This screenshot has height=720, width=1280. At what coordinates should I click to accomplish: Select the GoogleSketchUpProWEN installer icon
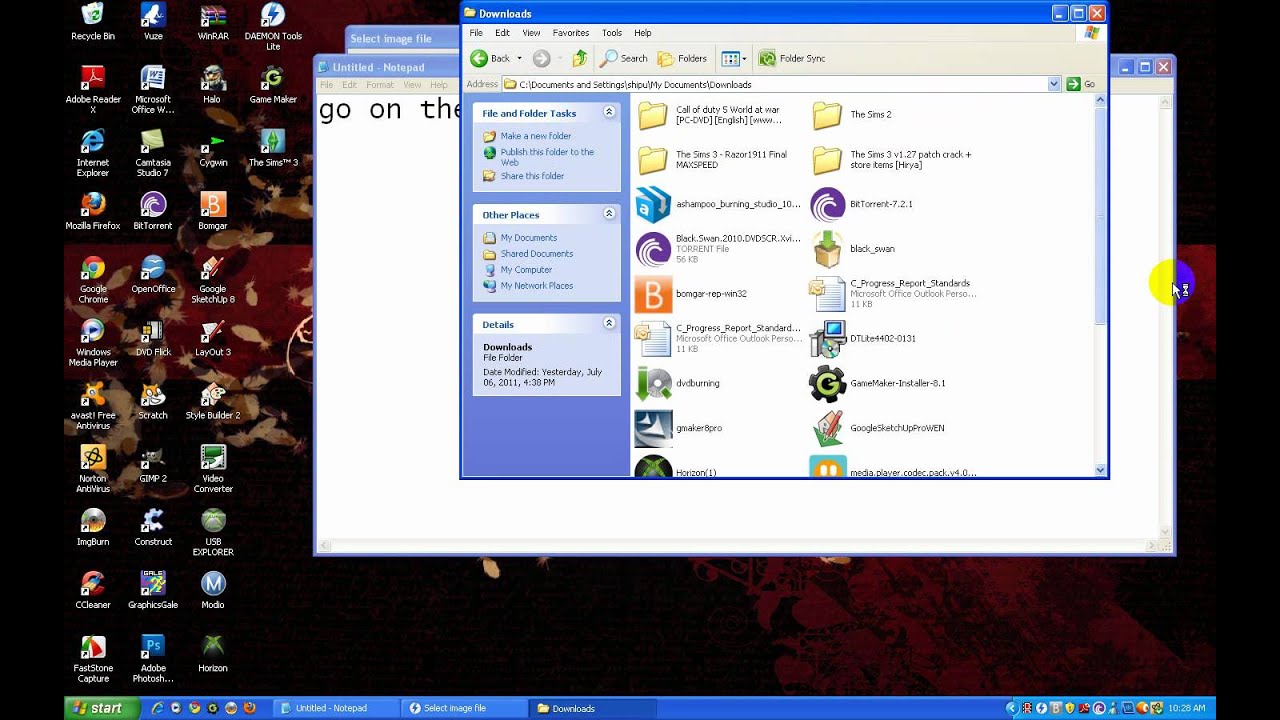(827, 428)
